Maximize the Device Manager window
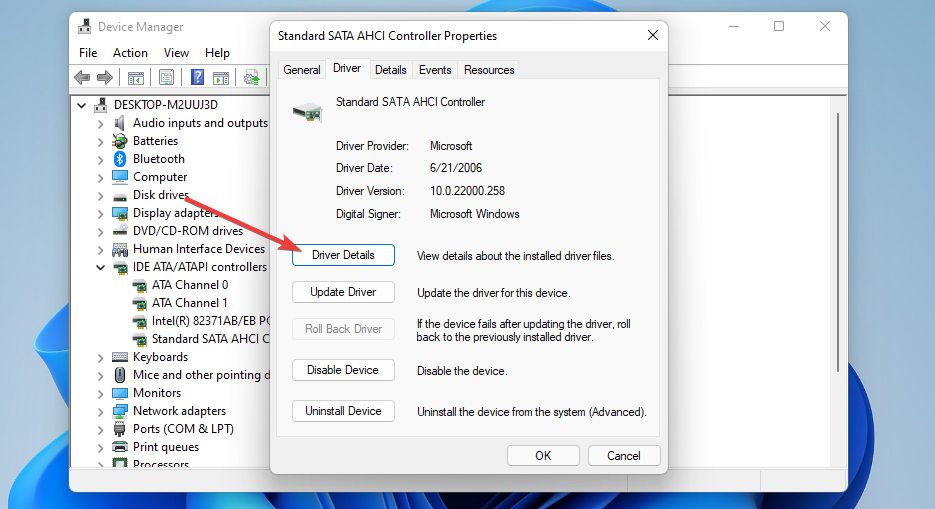 click(779, 26)
